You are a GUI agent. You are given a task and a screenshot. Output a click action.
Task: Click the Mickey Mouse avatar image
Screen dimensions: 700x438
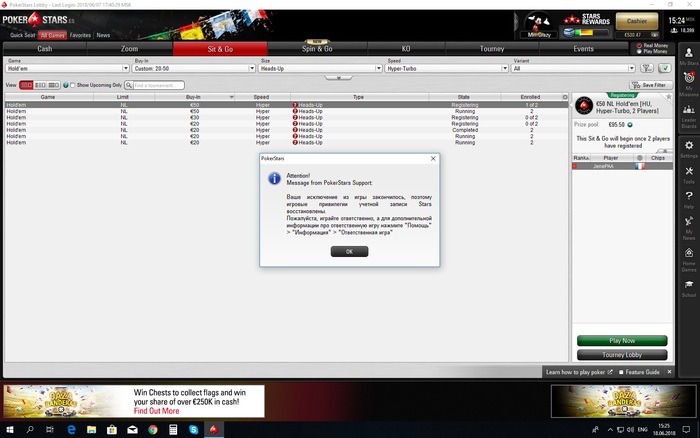click(538, 22)
